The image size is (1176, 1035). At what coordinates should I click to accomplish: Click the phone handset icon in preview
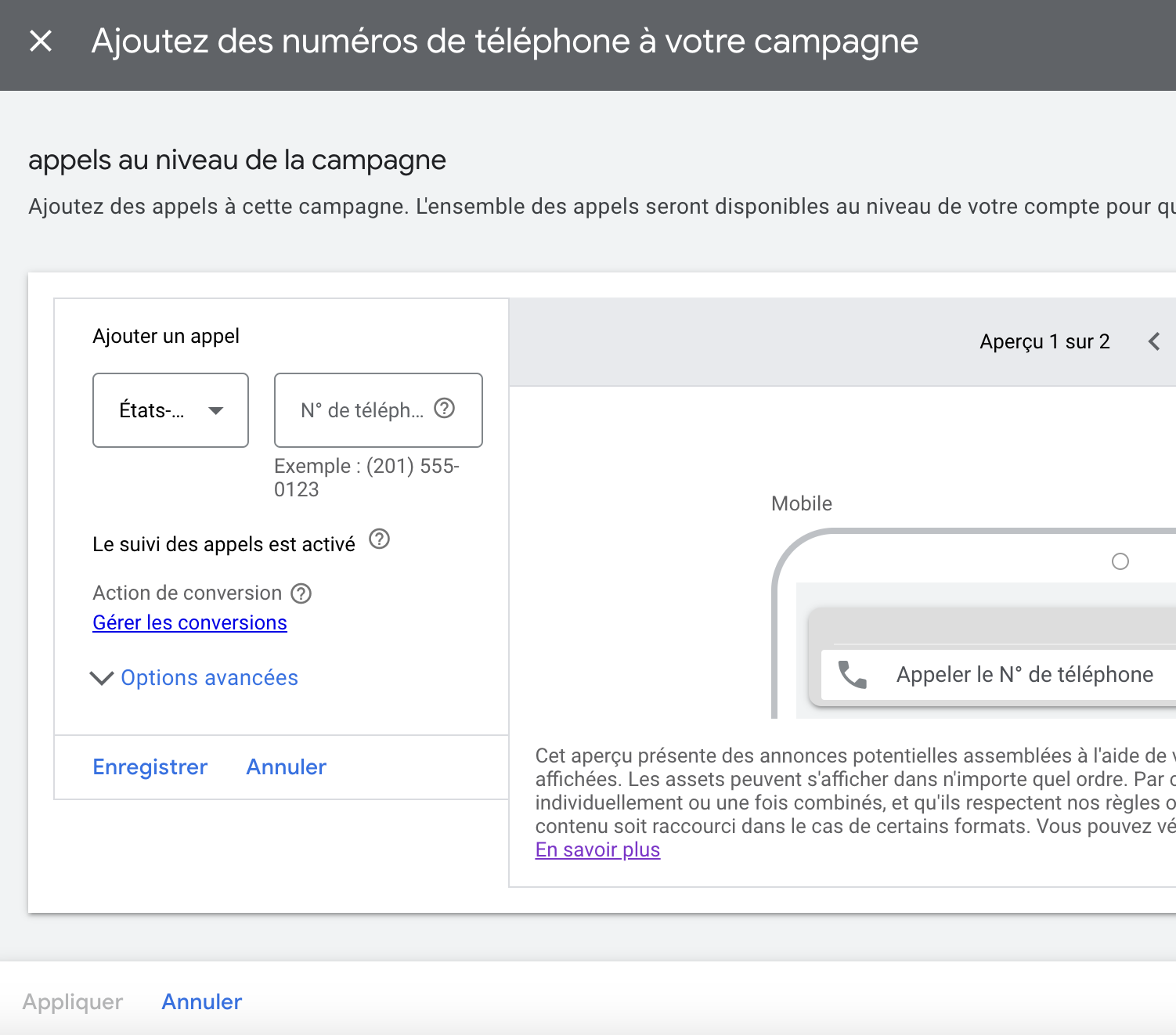pyautogui.click(x=853, y=675)
